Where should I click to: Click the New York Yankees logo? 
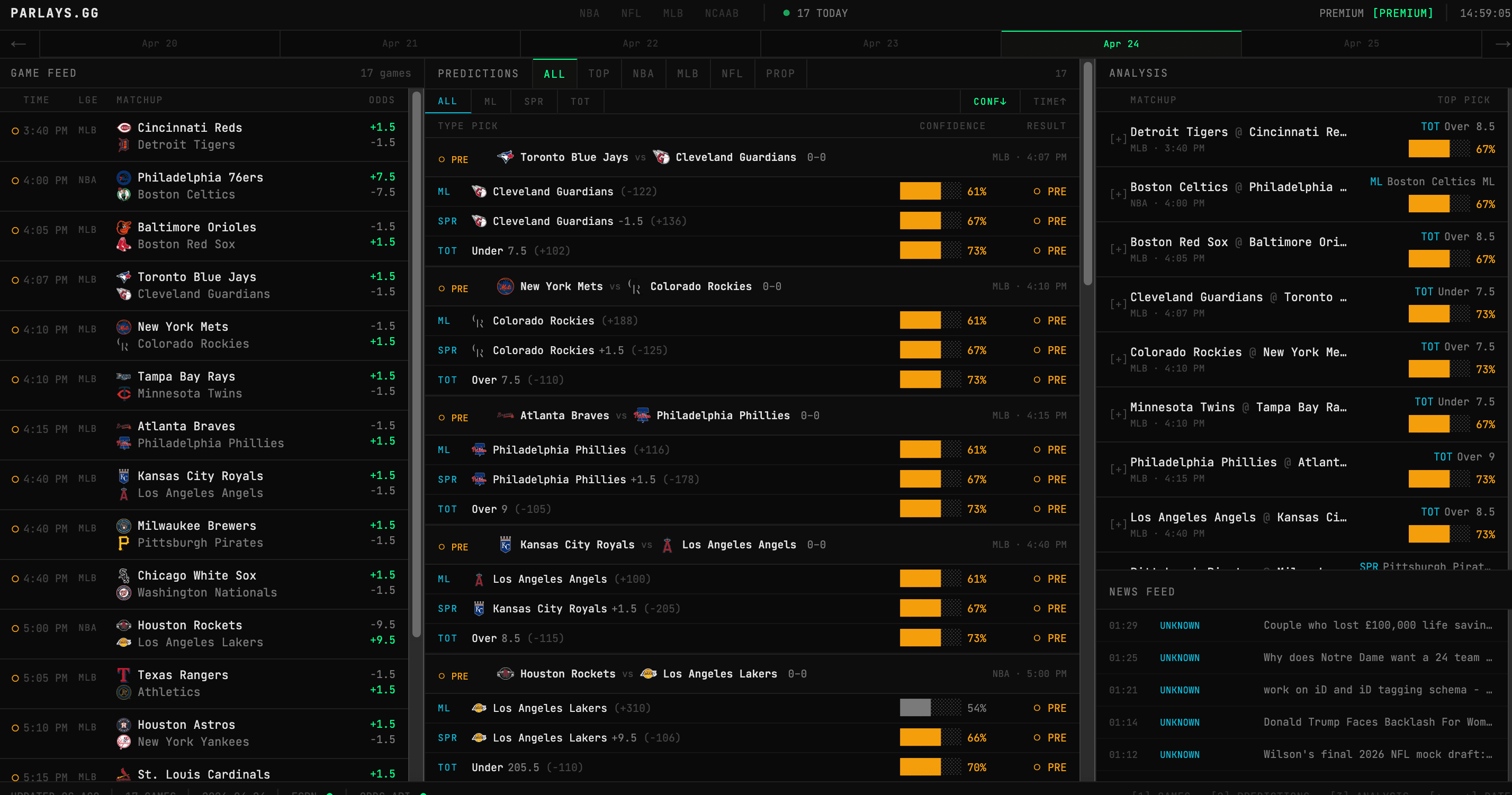coord(123,742)
